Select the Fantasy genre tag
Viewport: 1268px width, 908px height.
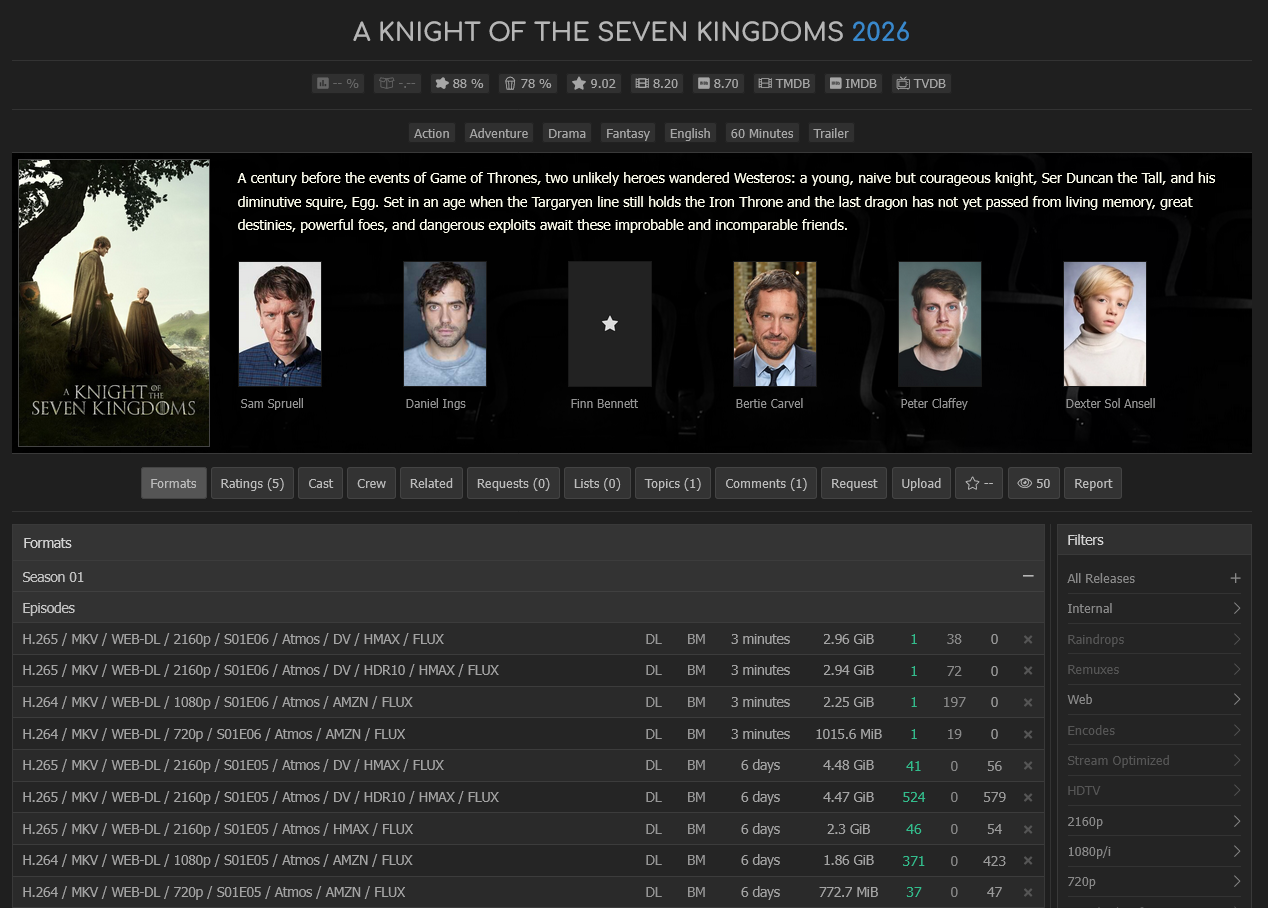point(628,133)
